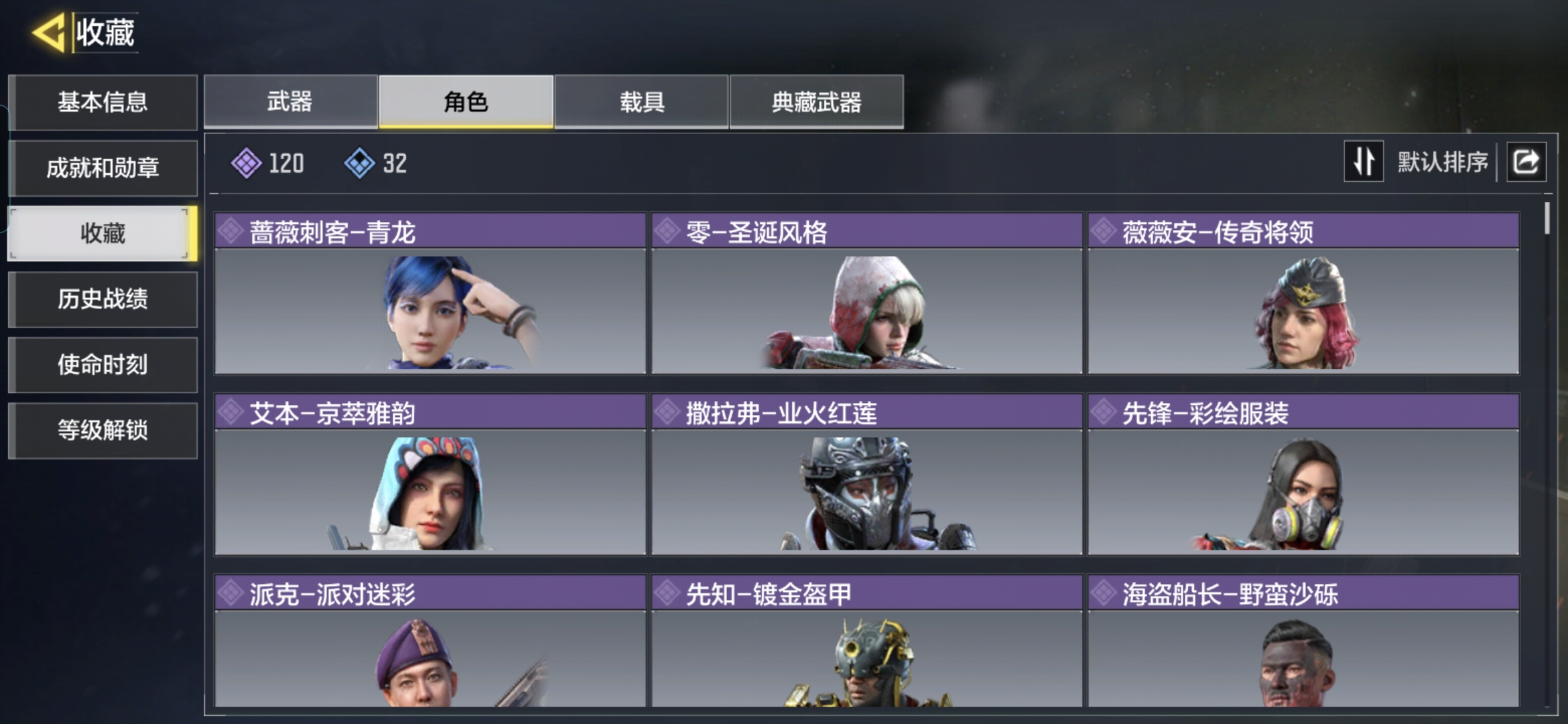Open 成就和勋章 section
Screen dimensions: 1568x724
tap(103, 168)
